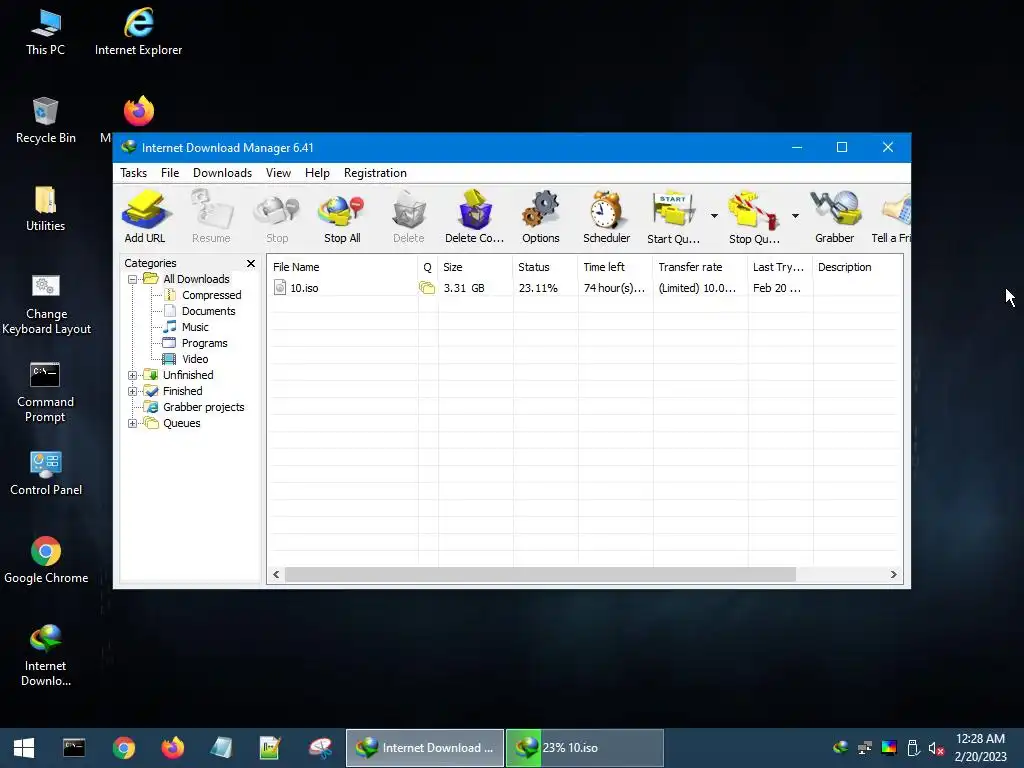The image size is (1024, 768).
Task: Open Utilities folder on desktop
Action: (x=46, y=209)
